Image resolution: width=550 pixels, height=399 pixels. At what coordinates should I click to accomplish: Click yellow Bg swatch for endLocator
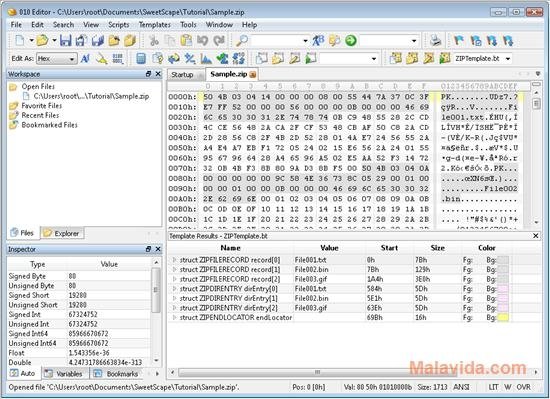tap(503, 318)
